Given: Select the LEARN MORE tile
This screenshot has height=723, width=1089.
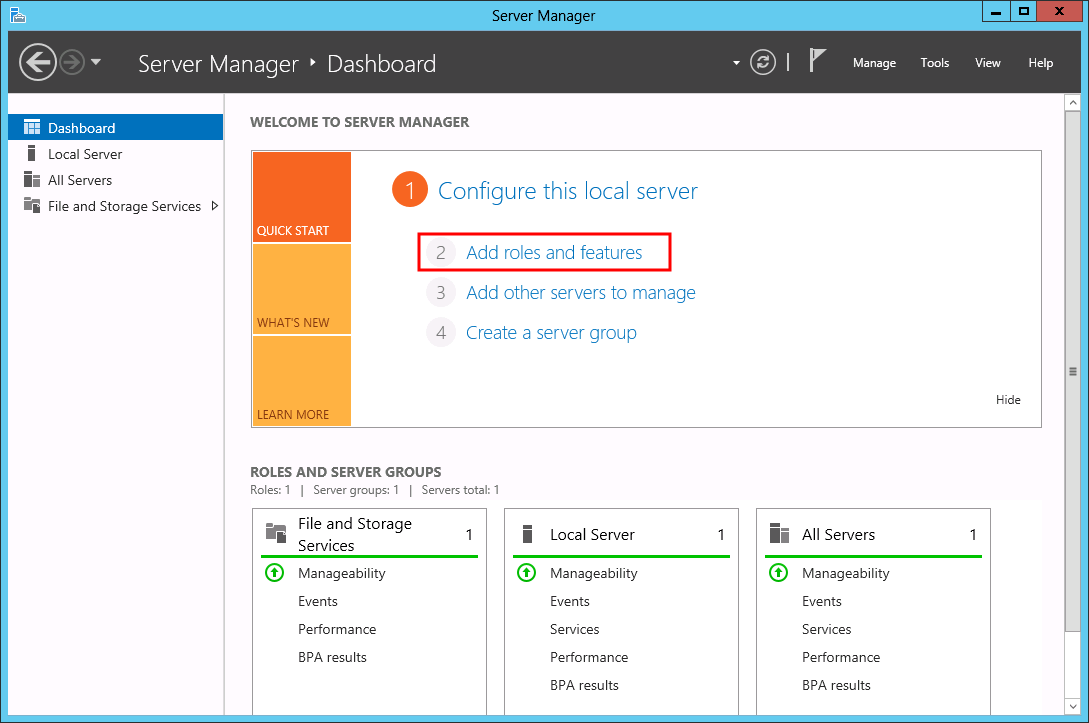Looking at the screenshot, I should (301, 381).
